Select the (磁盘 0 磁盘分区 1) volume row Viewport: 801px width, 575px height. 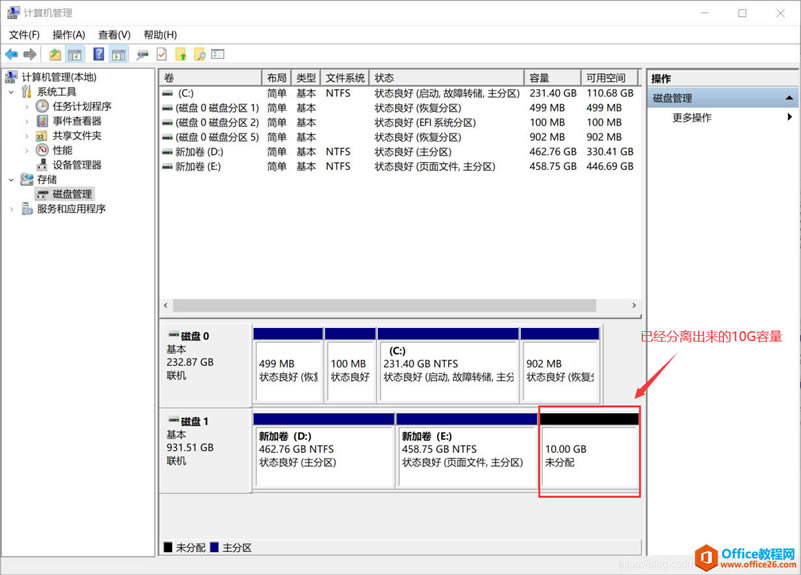pyautogui.click(x=400, y=108)
